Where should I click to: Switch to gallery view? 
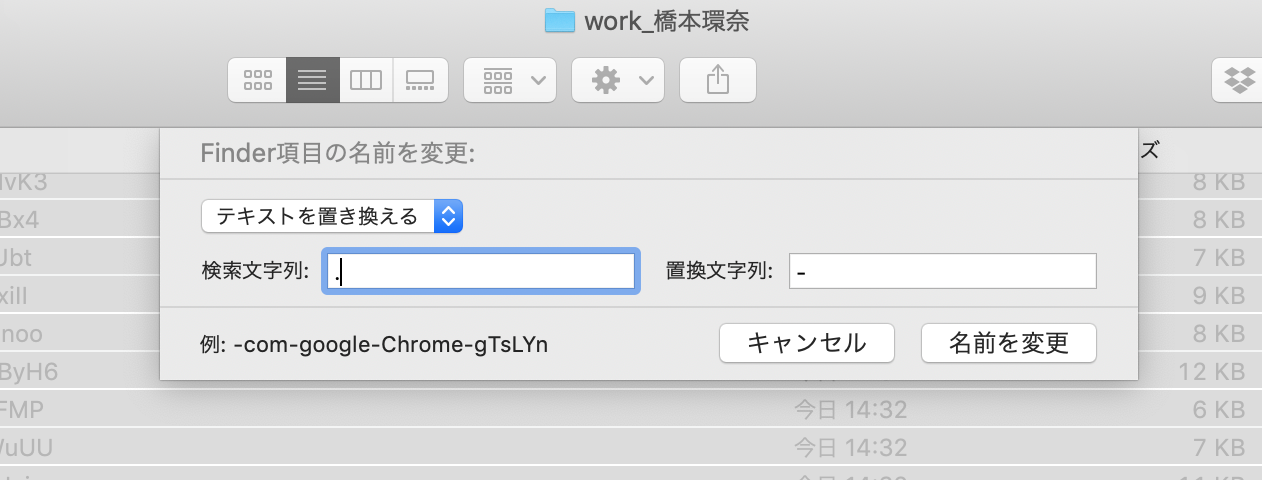(x=420, y=80)
